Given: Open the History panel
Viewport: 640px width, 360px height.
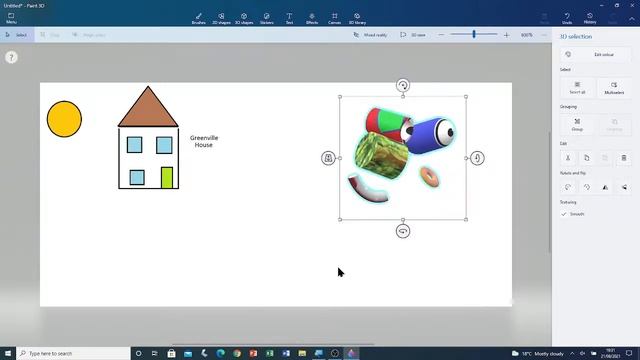Looking at the screenshot, I should pyautogui.click(x=590, y=18).
